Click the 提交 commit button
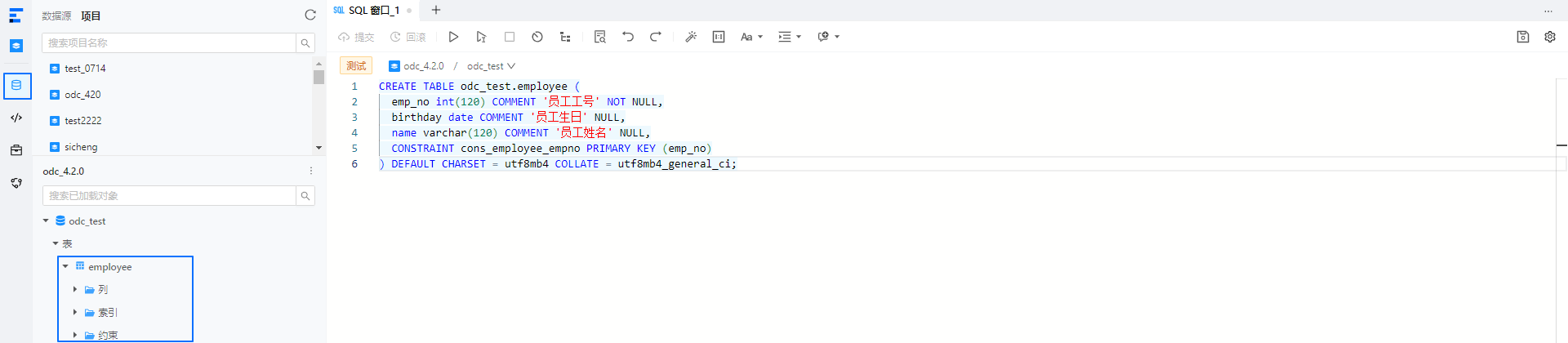This screenshot has width=1568, height=343. point(356,37)
